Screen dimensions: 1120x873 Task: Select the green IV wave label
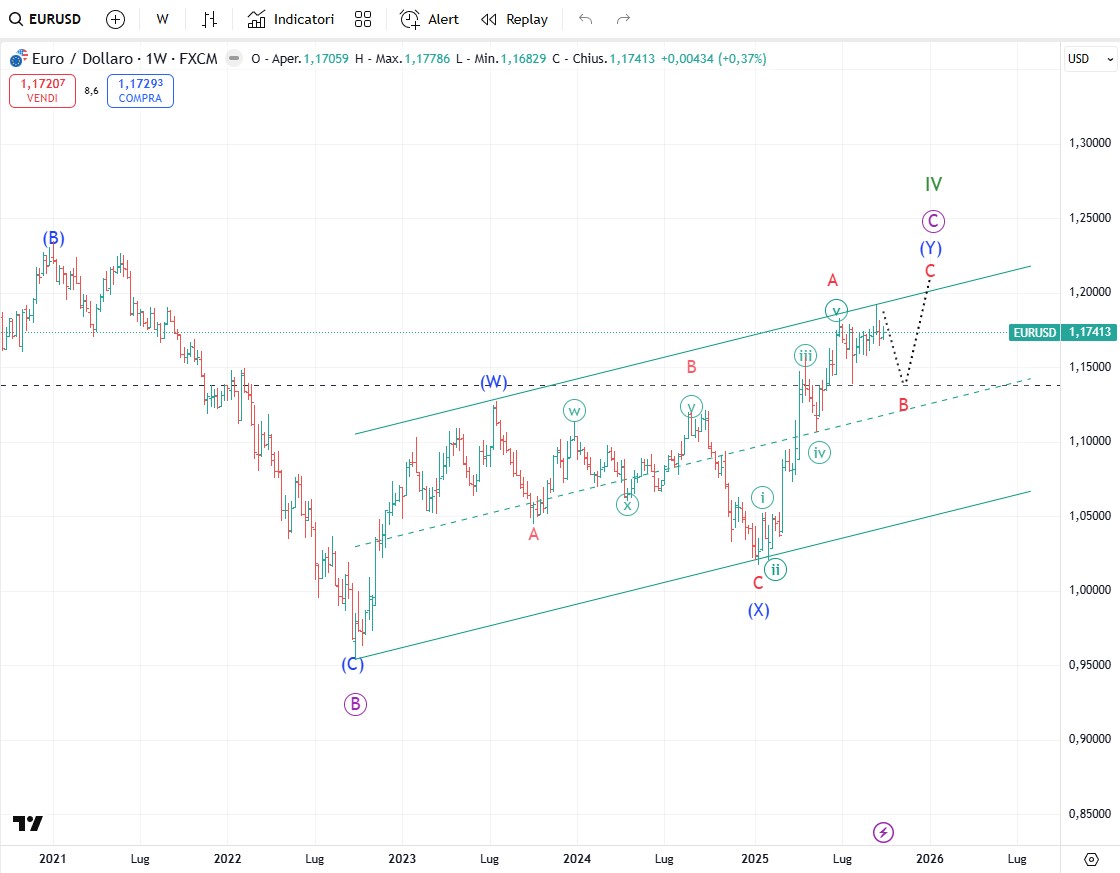pyautogui.click(x=934, y=184)
